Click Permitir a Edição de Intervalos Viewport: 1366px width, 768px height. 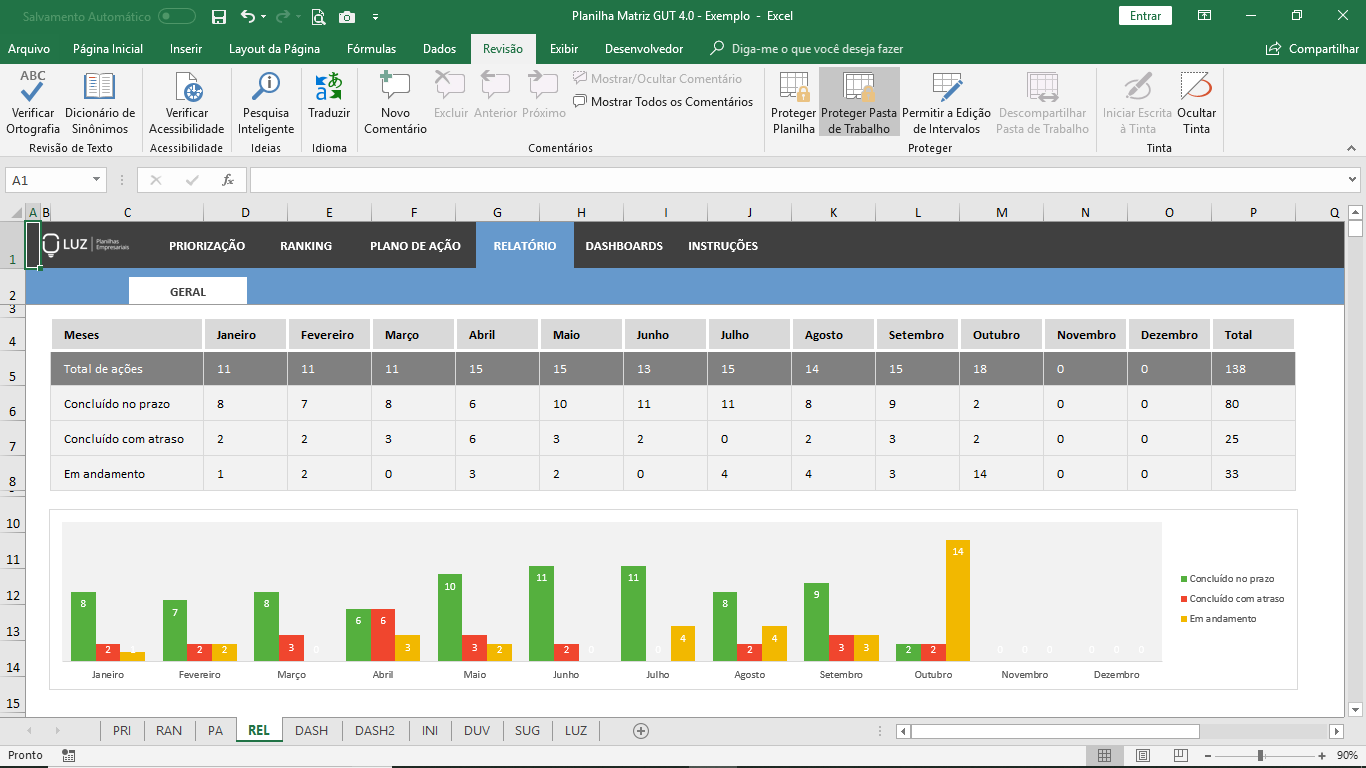click(946, 88)
